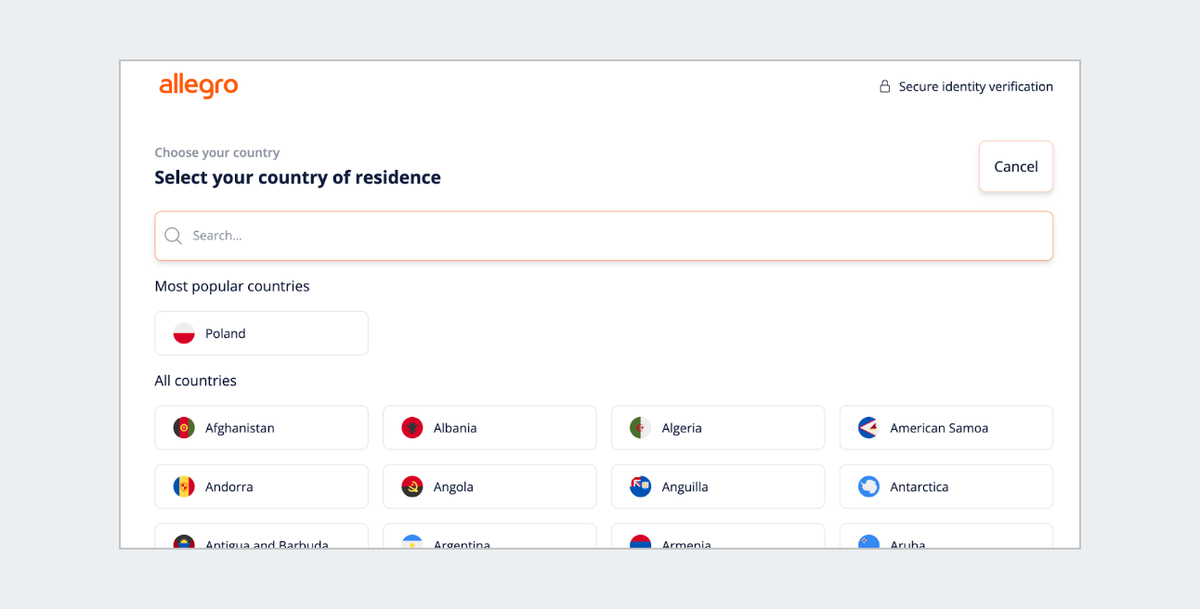Click the Andorra flag icon

pyautogui.click(x=184, y=487)
